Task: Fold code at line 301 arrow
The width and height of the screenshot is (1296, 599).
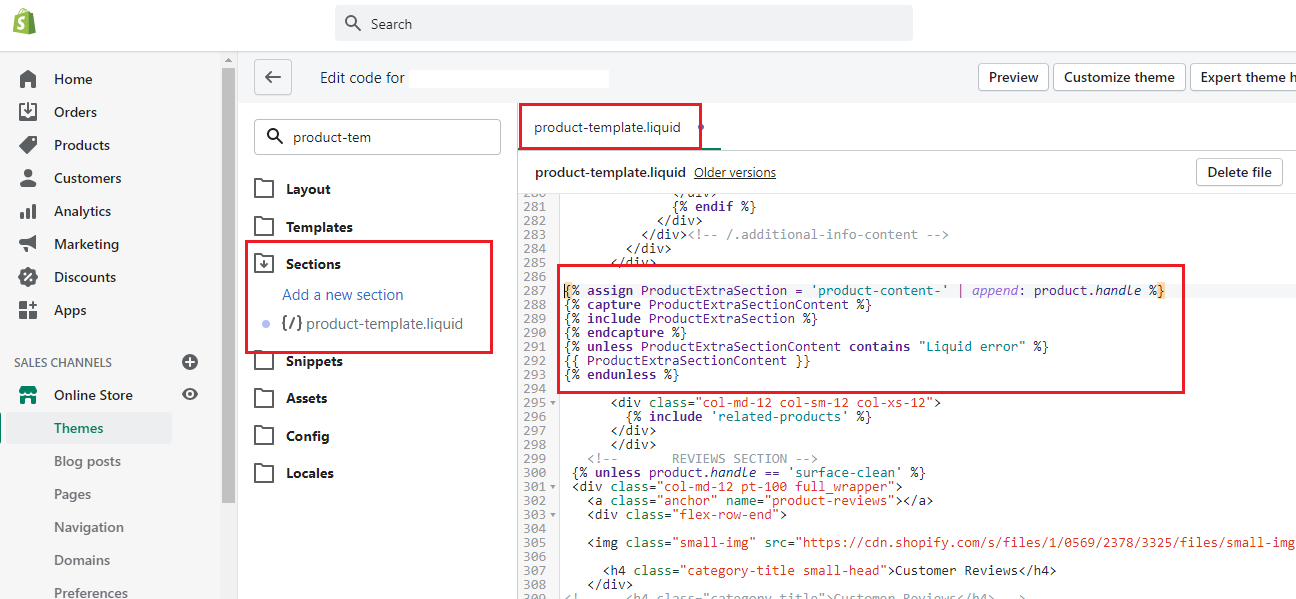Action: click(x=554, y=487)
